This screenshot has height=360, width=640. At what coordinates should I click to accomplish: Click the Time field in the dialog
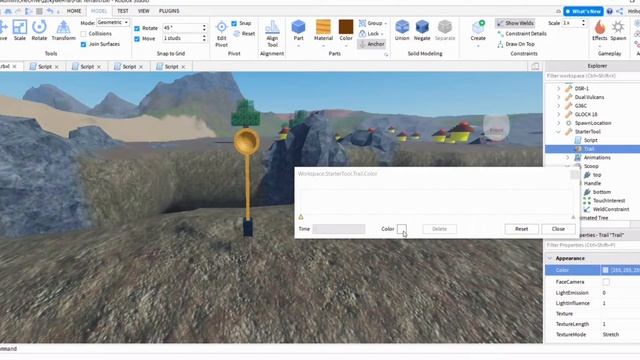[x=339, y=229]
